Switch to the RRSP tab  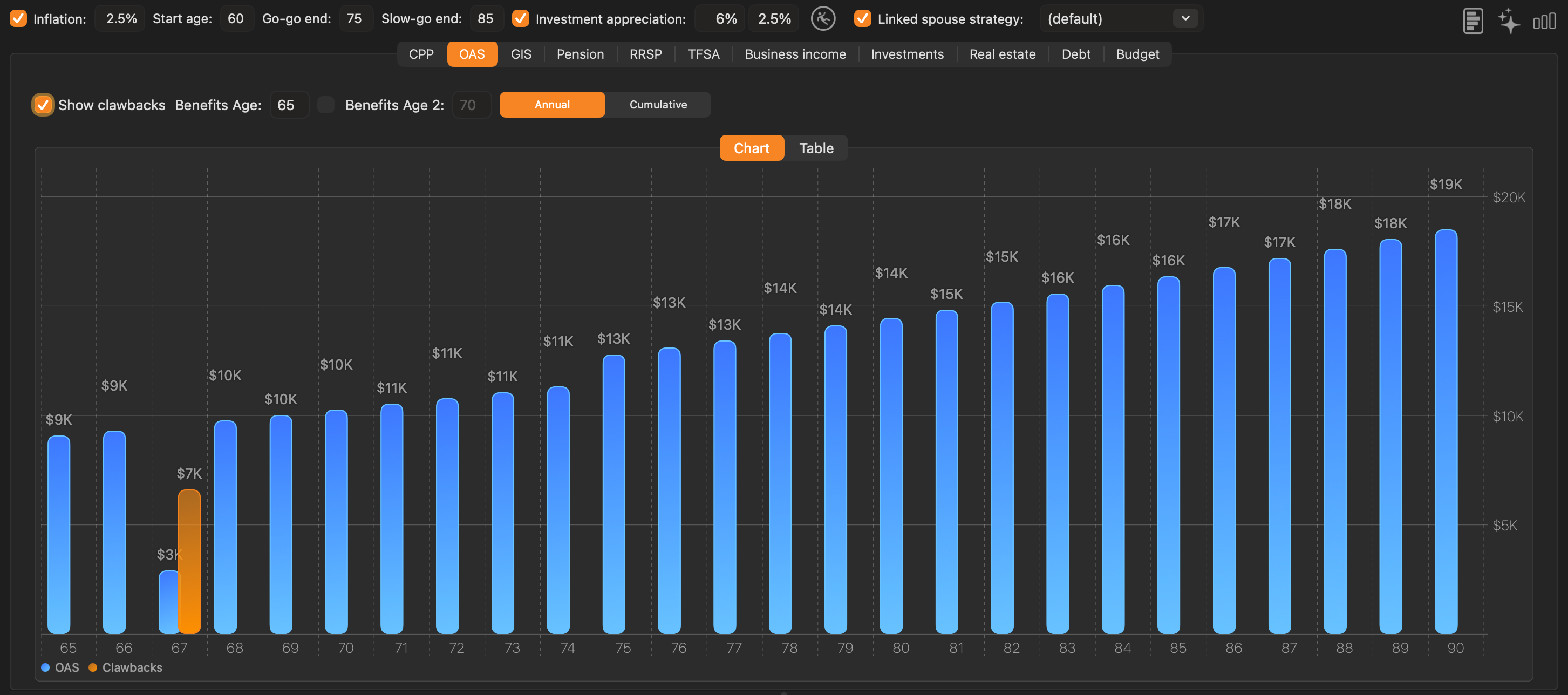[x=646, y=54]
